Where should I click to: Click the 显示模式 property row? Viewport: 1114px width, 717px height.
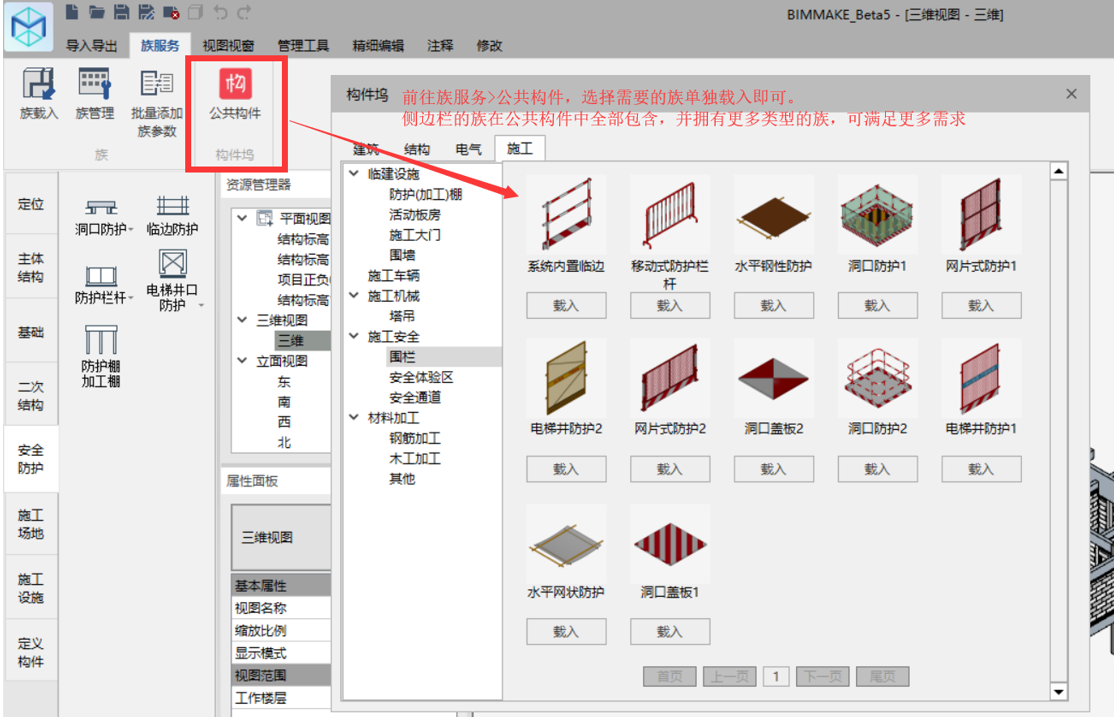click(x=281, y=652)
